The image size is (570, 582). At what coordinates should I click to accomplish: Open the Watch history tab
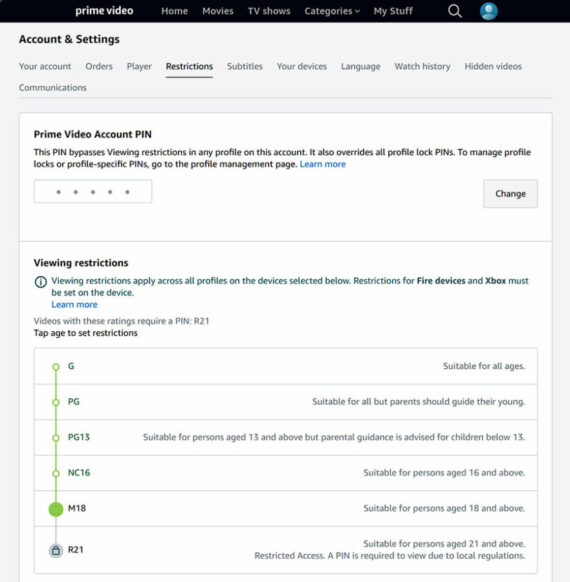422,66
